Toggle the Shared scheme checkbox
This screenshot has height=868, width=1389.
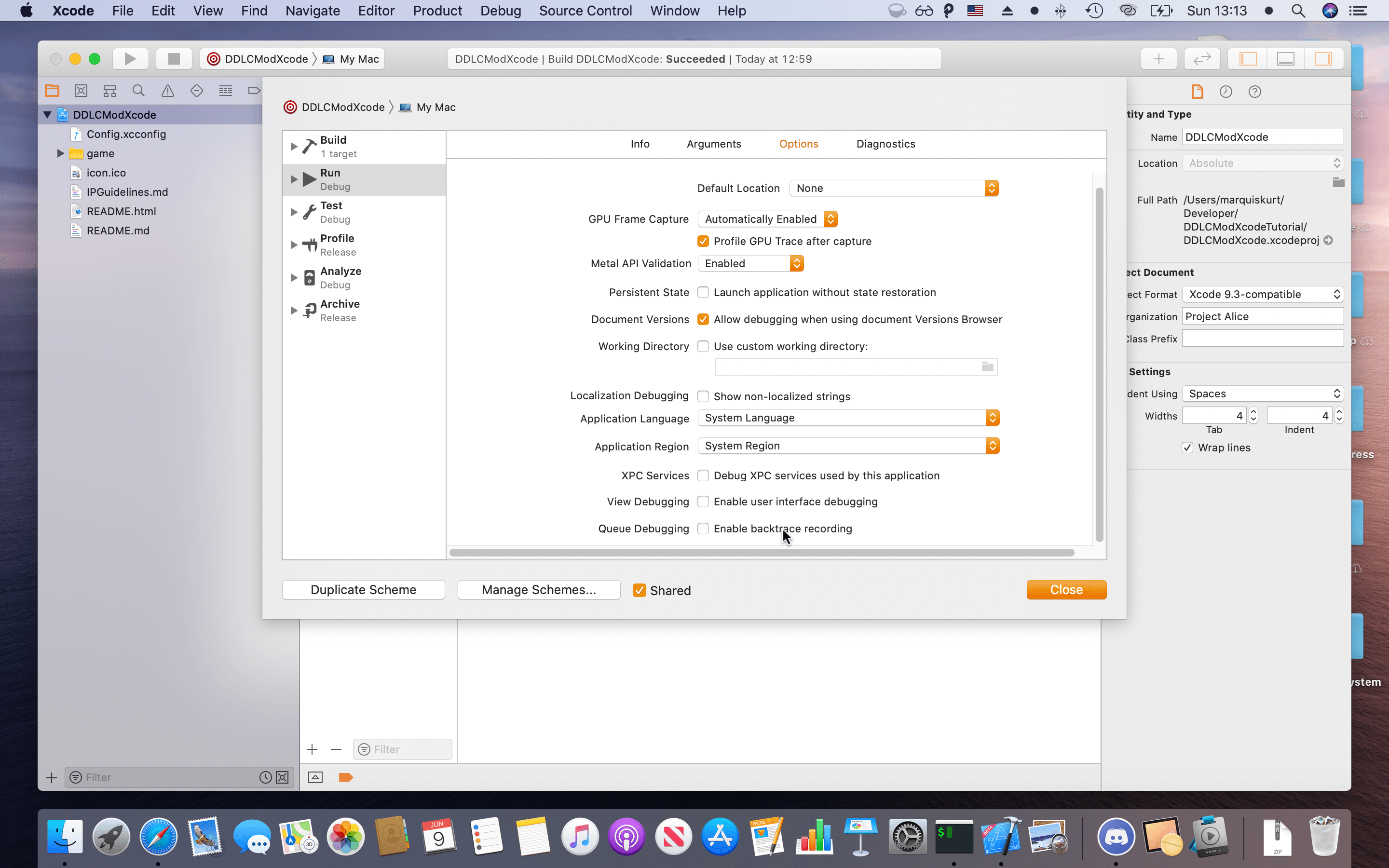point(639,590)
